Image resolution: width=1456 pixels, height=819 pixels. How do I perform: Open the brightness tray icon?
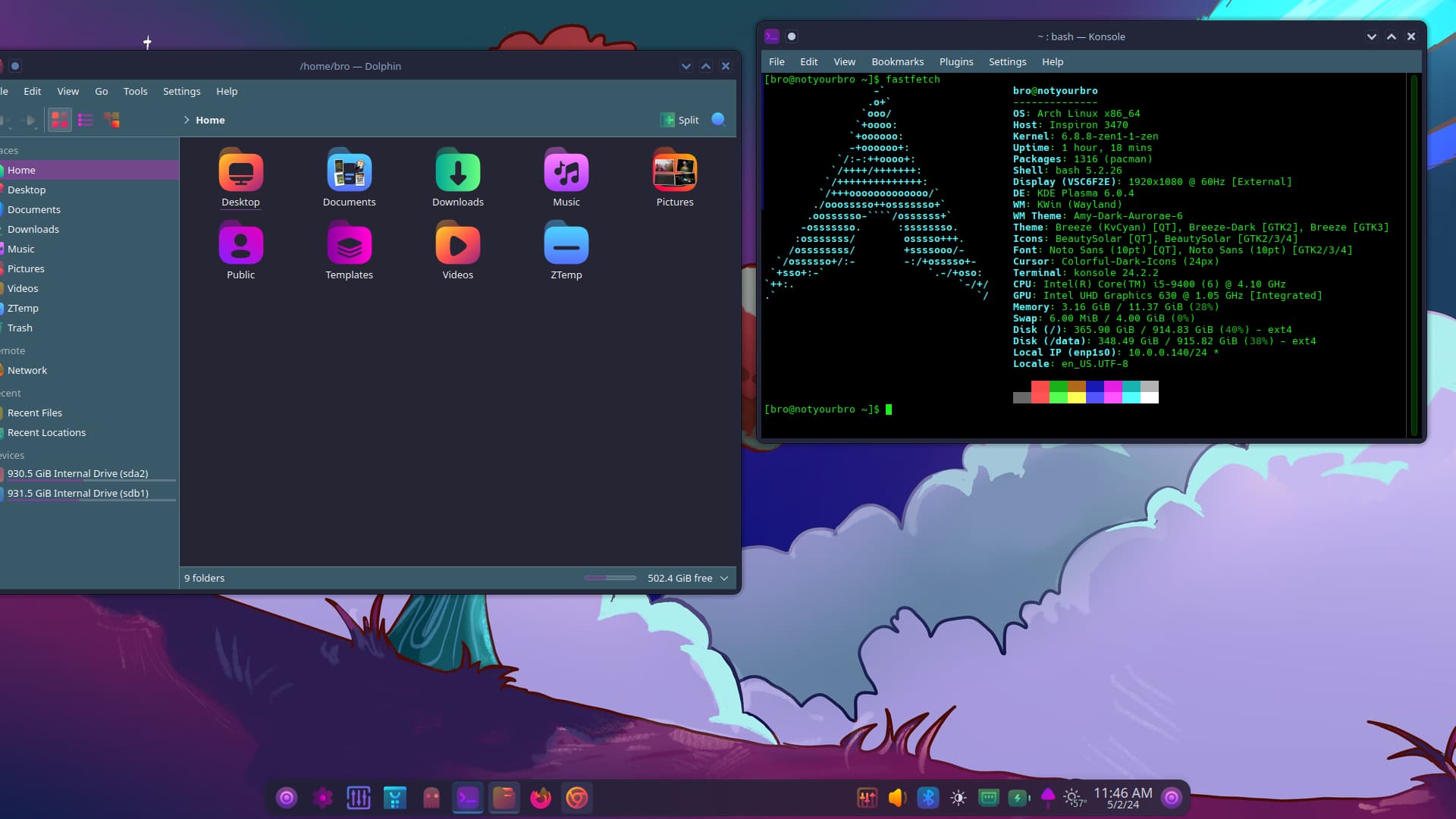click(x=959, y=797)
